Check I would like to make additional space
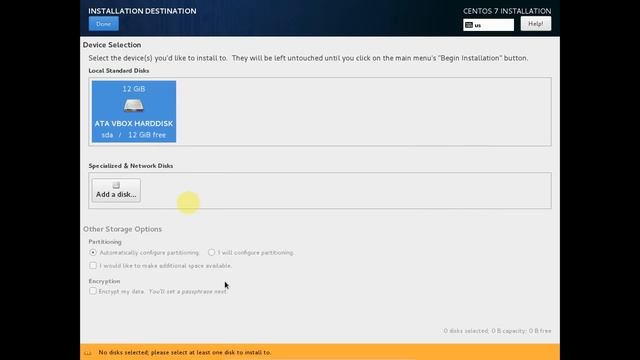 [93, 266]
